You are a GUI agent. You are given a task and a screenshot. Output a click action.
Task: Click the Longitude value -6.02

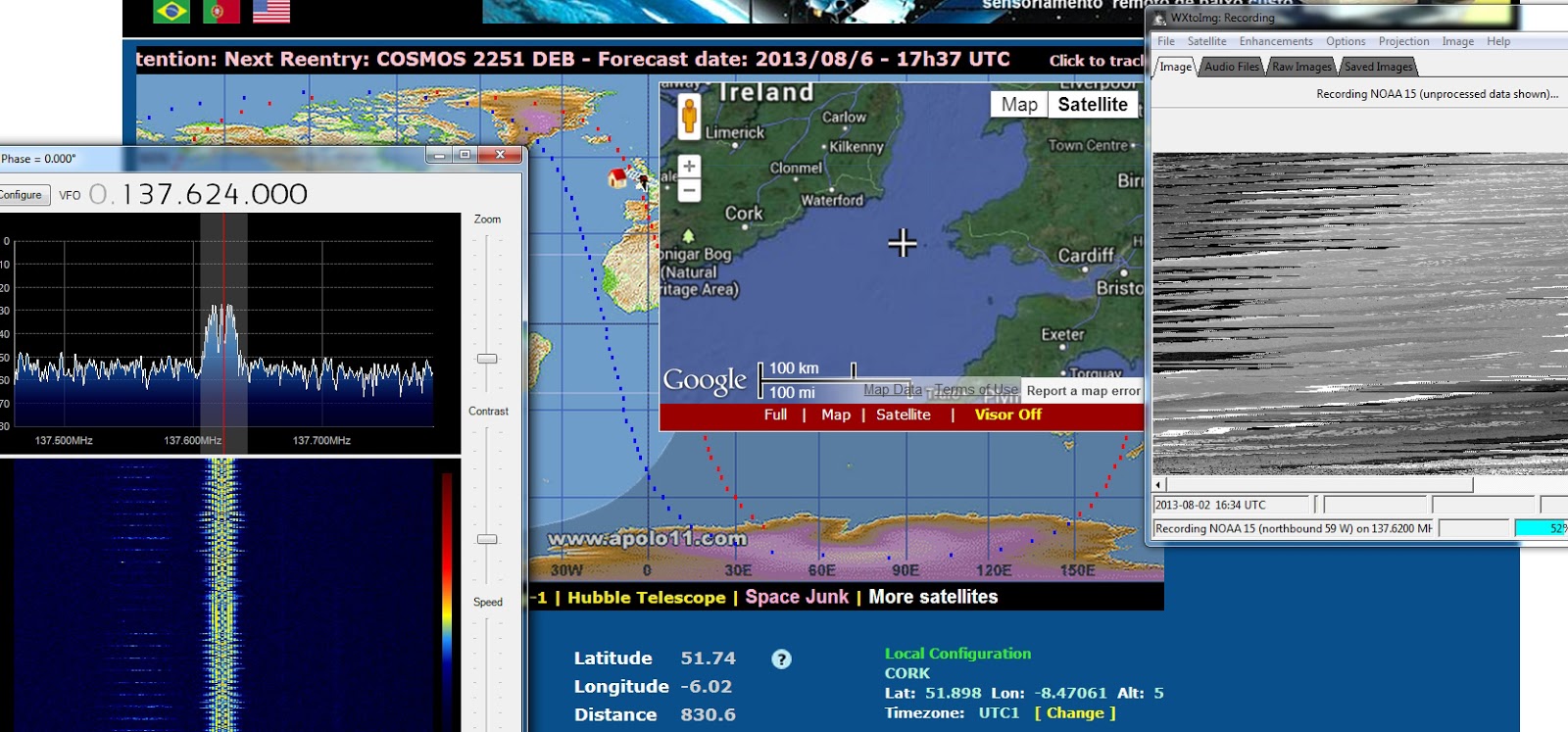pyautogui.click(x=707, y=687)
